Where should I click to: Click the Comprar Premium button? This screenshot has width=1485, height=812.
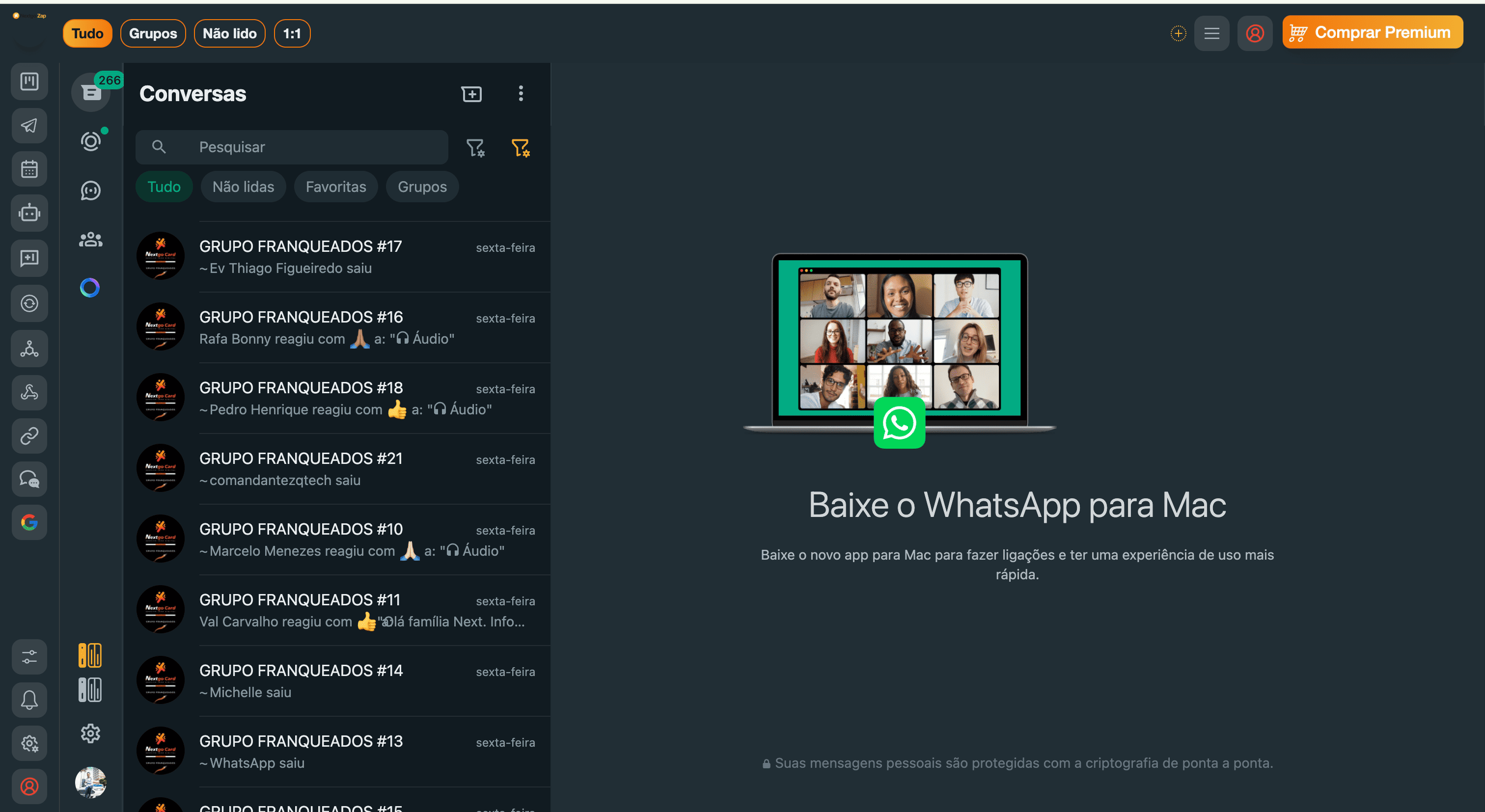pos(1372,32)
